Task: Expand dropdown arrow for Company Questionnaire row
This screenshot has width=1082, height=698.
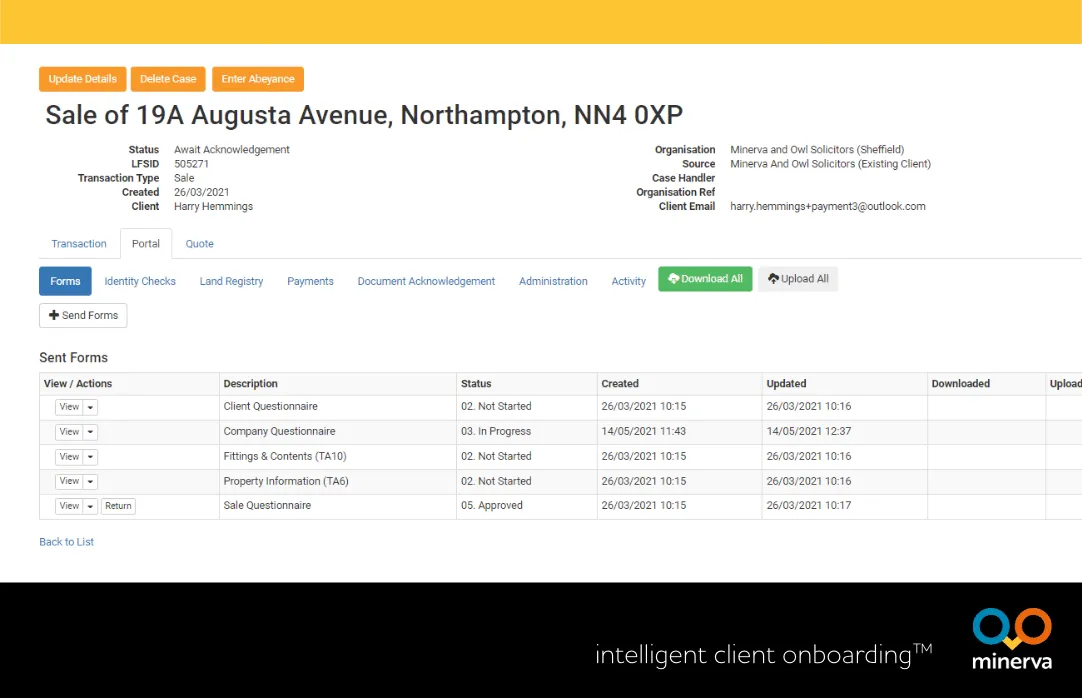Action: (90, 432)
